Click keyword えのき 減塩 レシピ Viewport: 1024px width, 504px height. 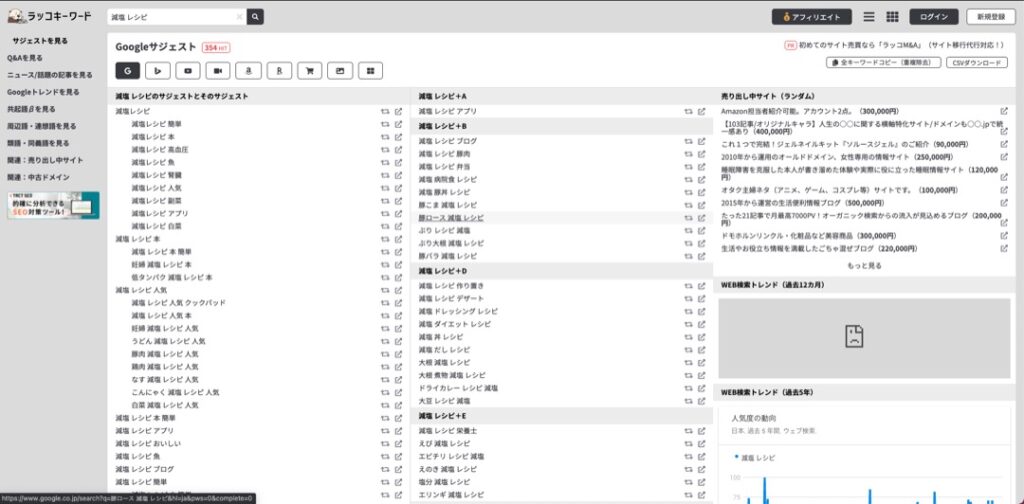point(448,469)
